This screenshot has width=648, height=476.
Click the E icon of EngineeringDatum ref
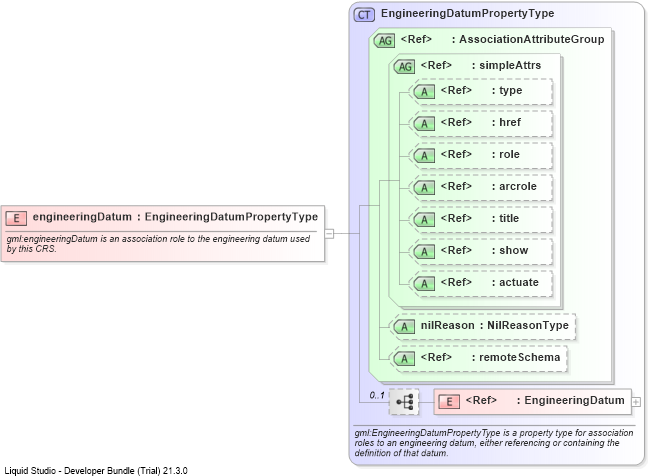pos(449,402)
